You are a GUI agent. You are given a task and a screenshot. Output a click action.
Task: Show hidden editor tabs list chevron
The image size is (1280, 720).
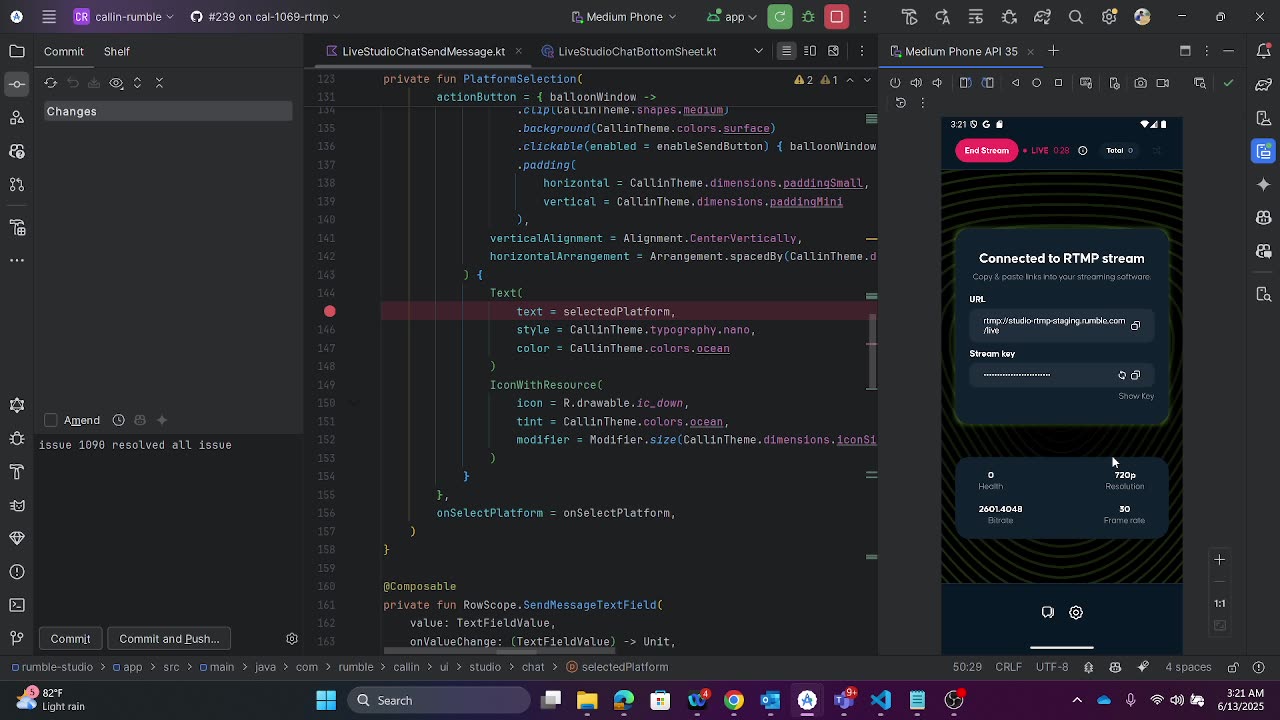click(758, 51)
